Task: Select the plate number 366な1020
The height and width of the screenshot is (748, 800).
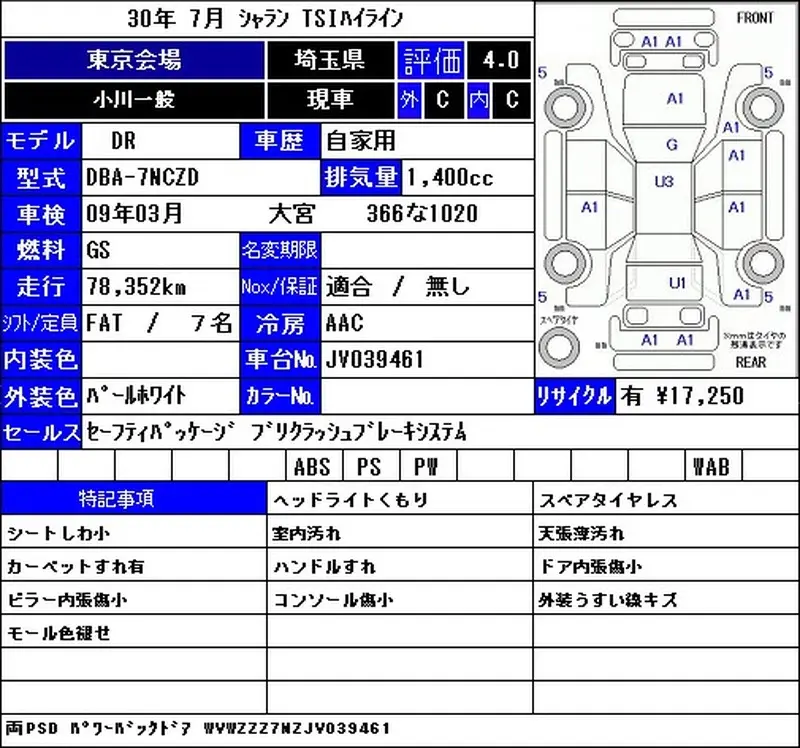Action: 422,214
